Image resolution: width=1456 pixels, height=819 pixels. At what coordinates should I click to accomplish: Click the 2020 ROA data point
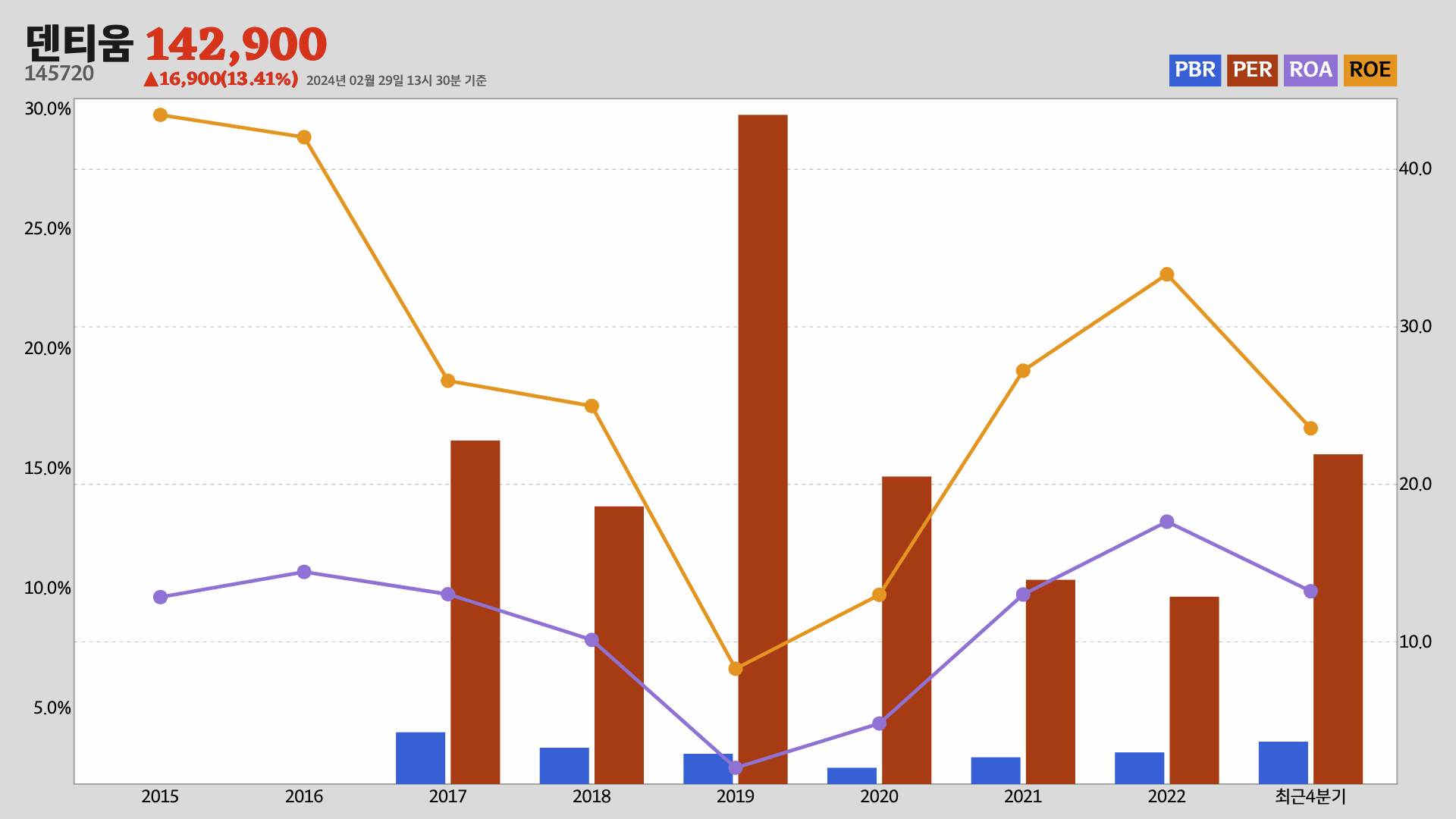click(x=879, y=723)
